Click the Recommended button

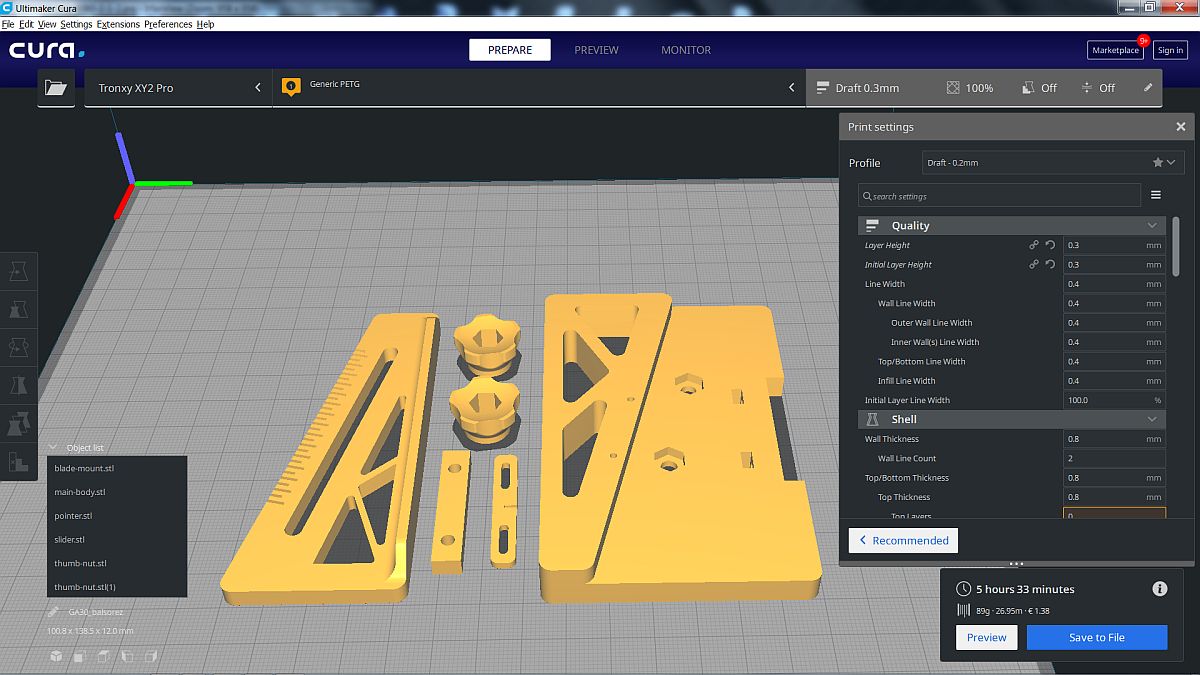903,541
